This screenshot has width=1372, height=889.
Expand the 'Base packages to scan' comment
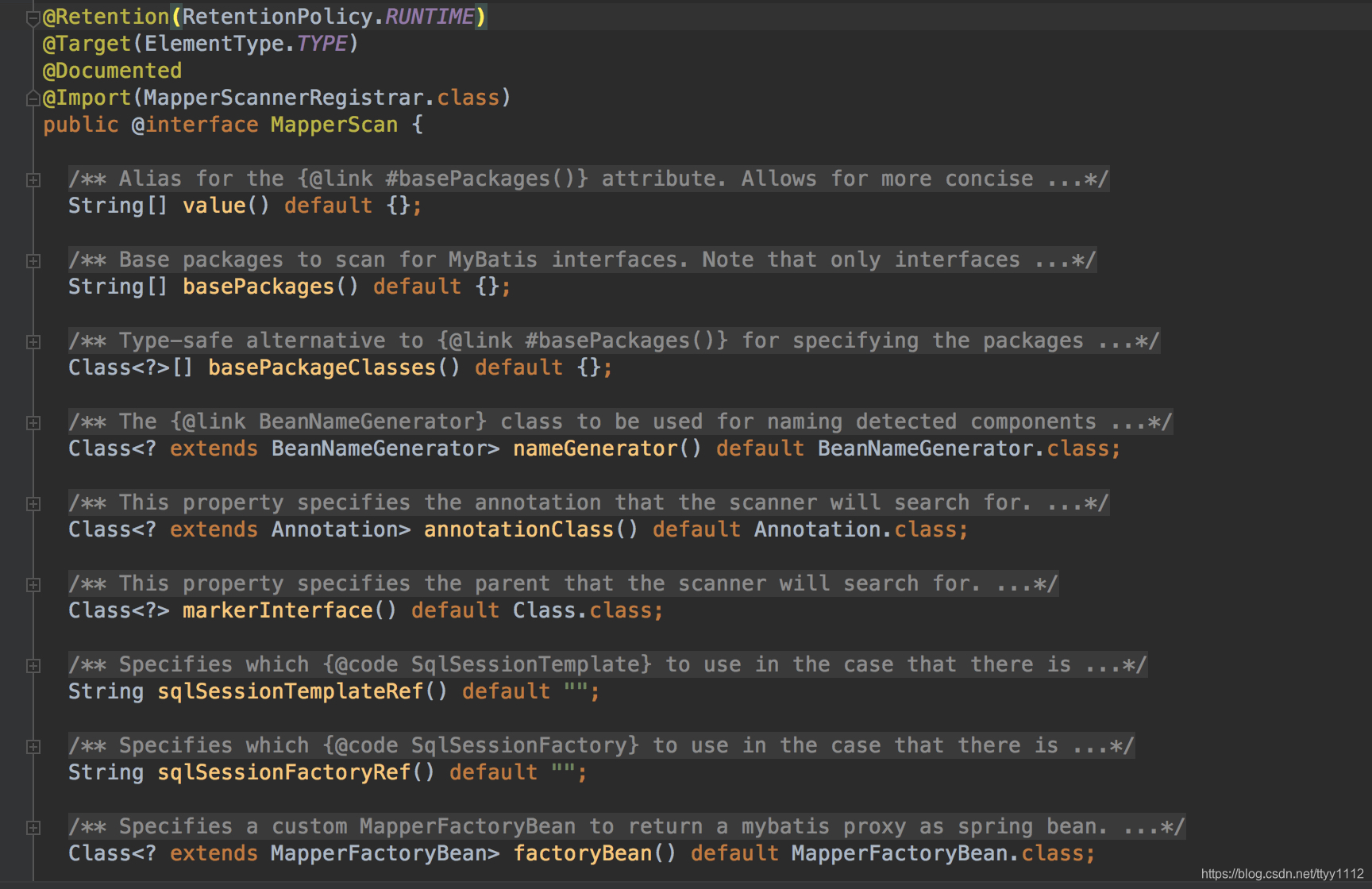(x=33, y=261)
